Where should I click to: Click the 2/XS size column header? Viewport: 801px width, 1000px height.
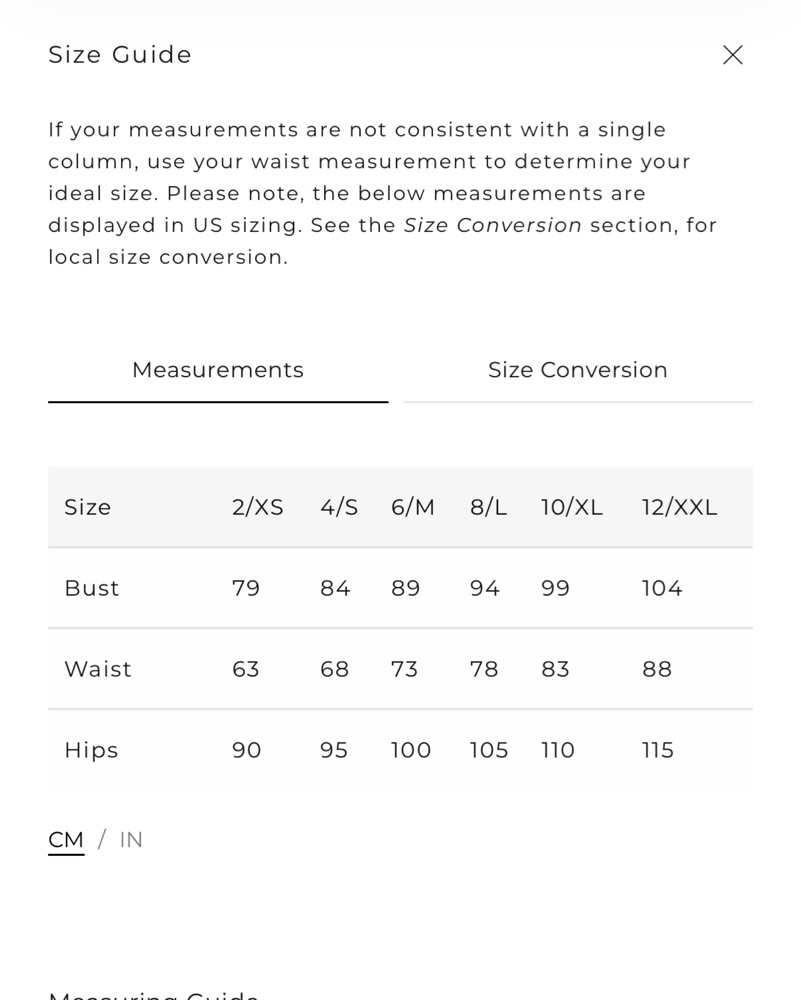[258, 508]
